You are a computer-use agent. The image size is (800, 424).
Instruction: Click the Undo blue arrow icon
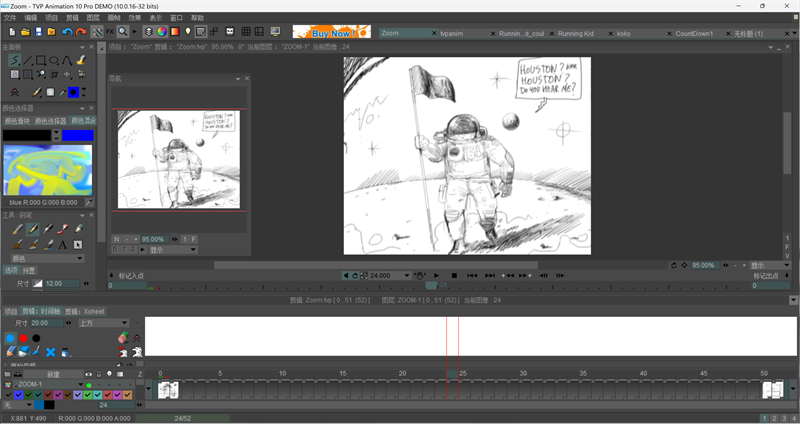(x=67, y=32)
